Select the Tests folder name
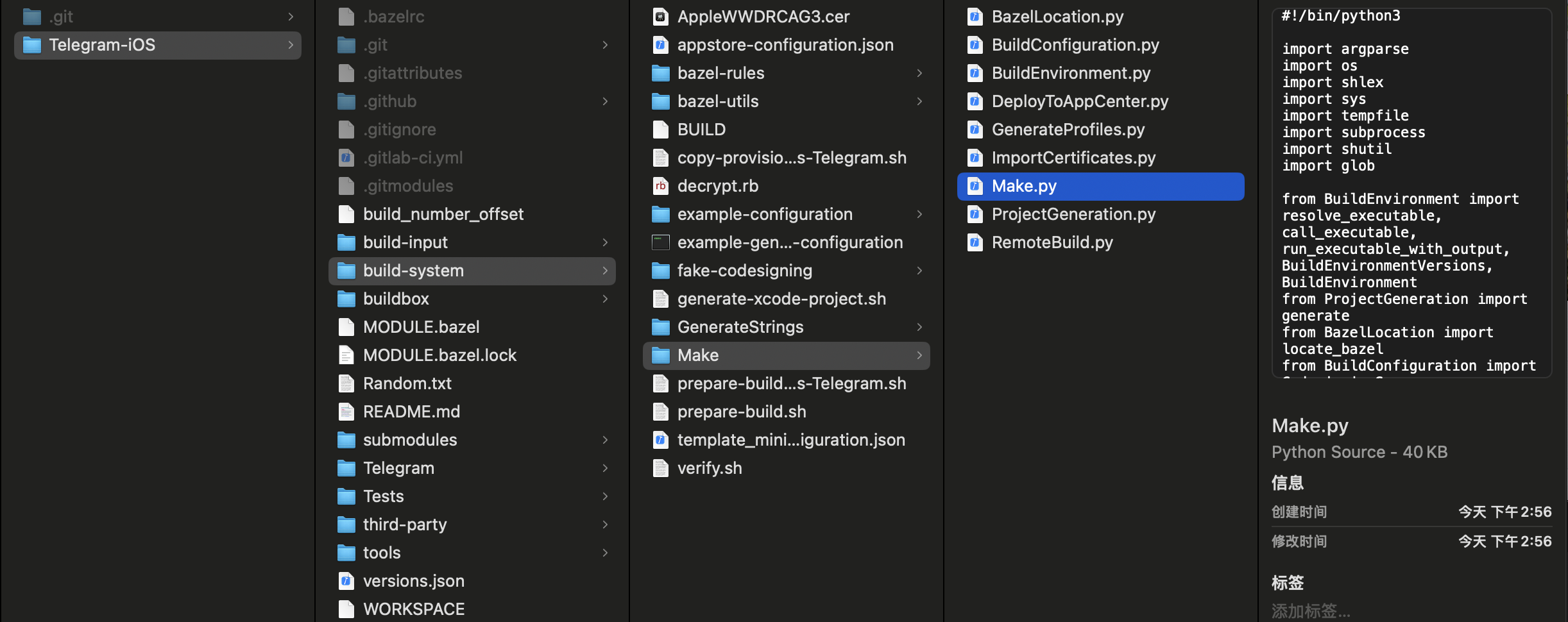The image size is (1568, 622). pos(383,496)
